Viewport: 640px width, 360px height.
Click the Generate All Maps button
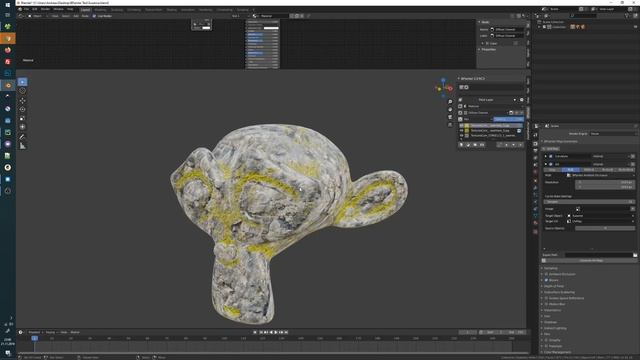[x=591, y=261]
